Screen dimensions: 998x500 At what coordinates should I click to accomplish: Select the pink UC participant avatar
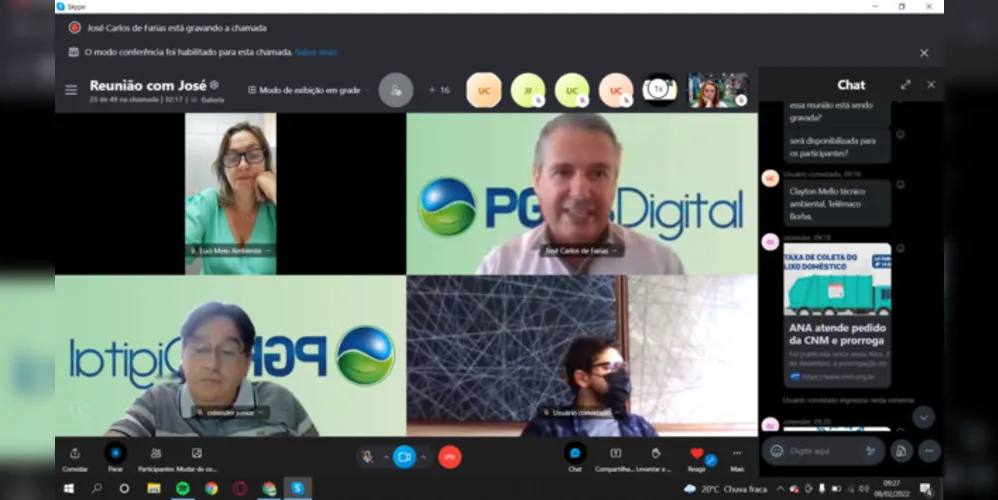click(615, 90)
